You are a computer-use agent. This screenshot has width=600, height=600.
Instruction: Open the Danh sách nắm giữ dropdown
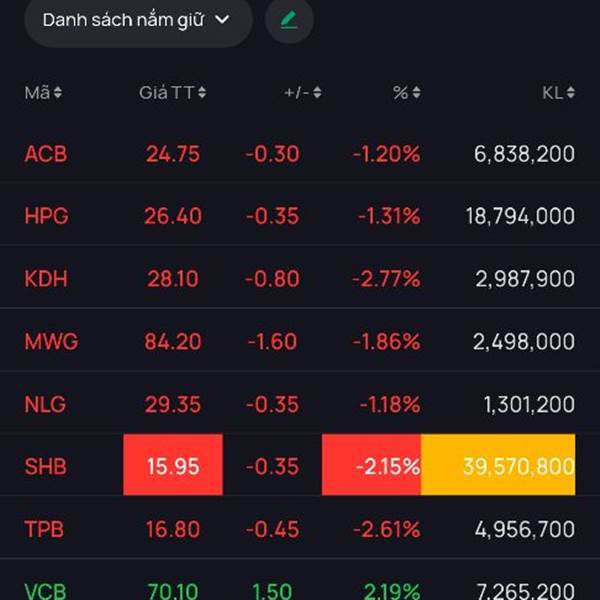point(137,20)
